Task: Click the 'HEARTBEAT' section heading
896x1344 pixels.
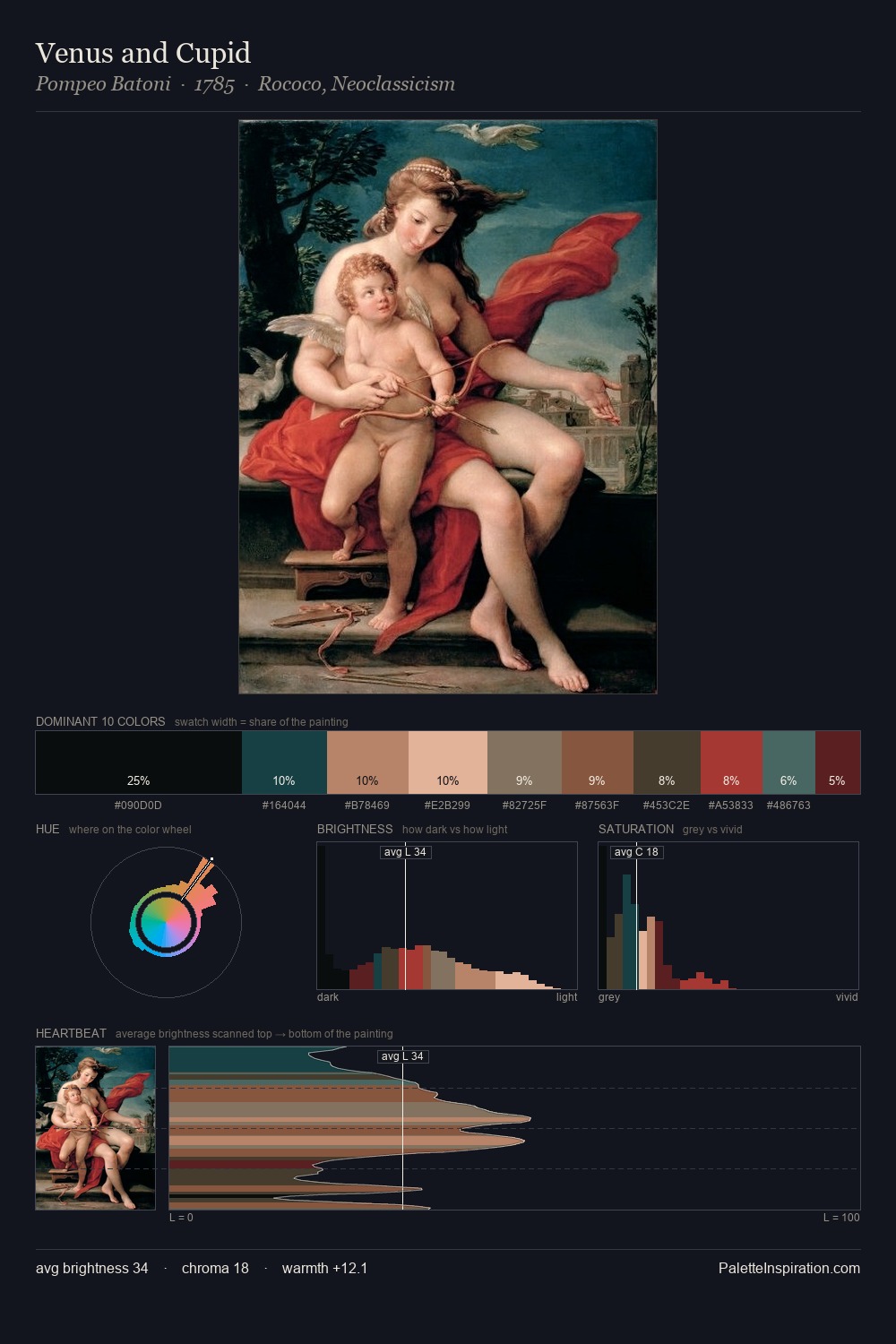Action: point(71,1033)
